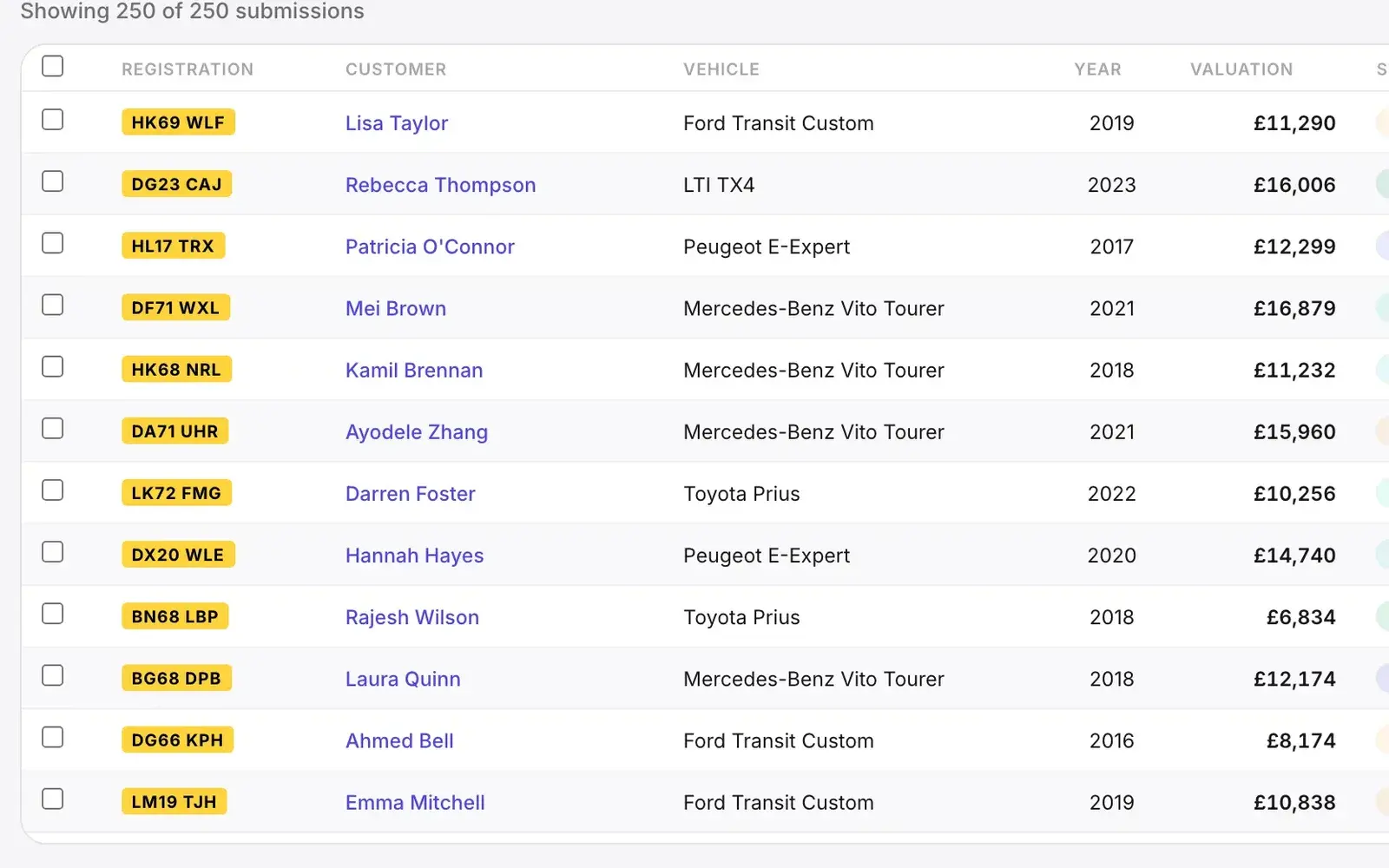Click the Vehicle column header

click(721, 69)
